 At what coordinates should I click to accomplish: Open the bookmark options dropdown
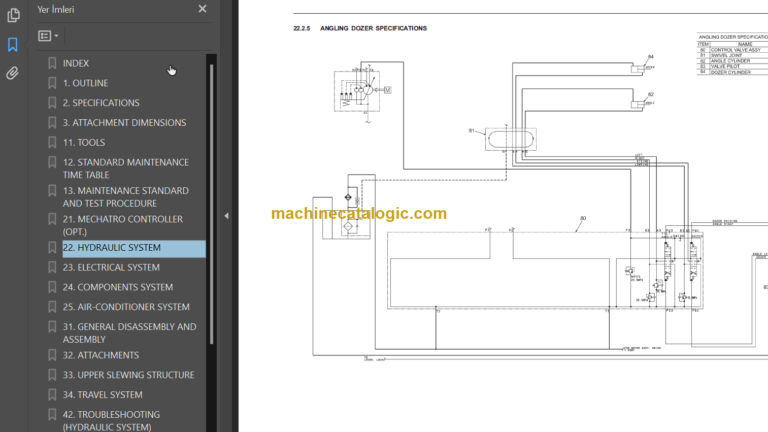[48, 36]
